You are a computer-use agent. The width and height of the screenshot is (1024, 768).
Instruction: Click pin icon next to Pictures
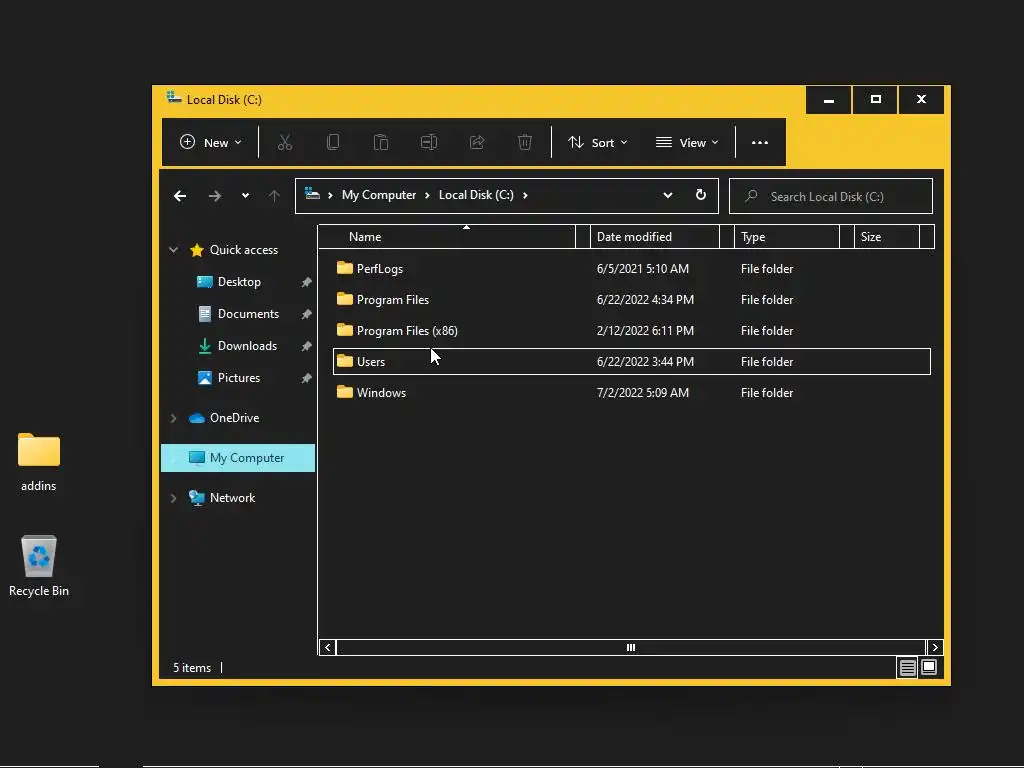pyautogui.click(x=306, y=378)
